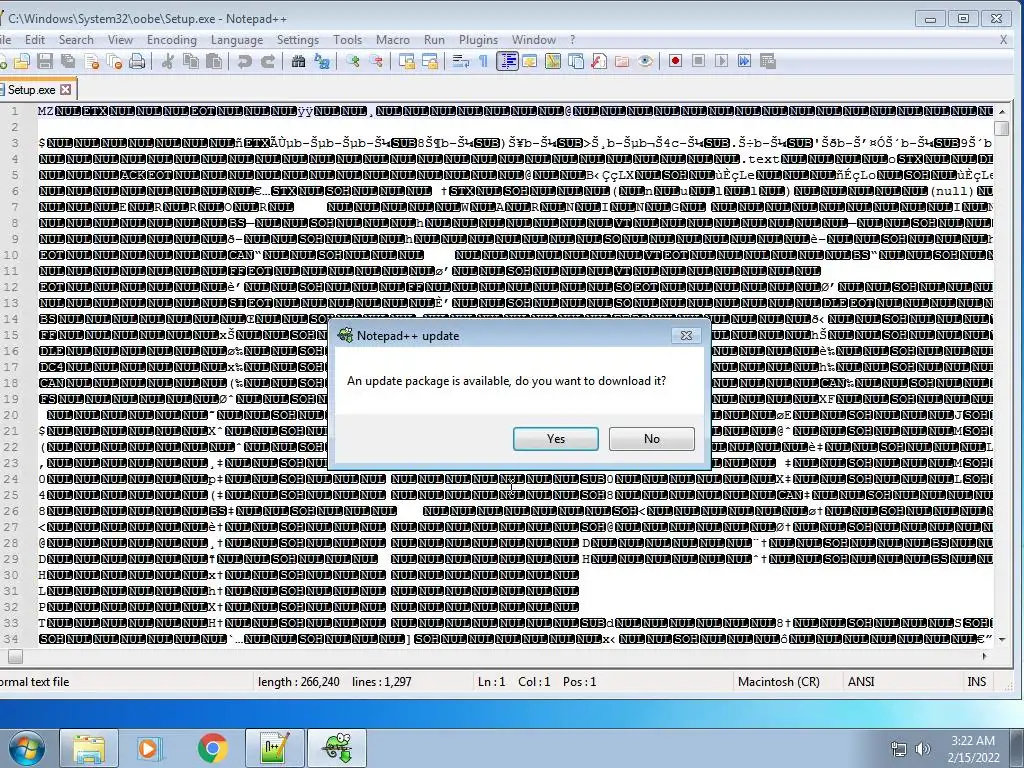Open the Settings menu
Viewport: 1024px width, 768px height.
click(x=298, y=40)
